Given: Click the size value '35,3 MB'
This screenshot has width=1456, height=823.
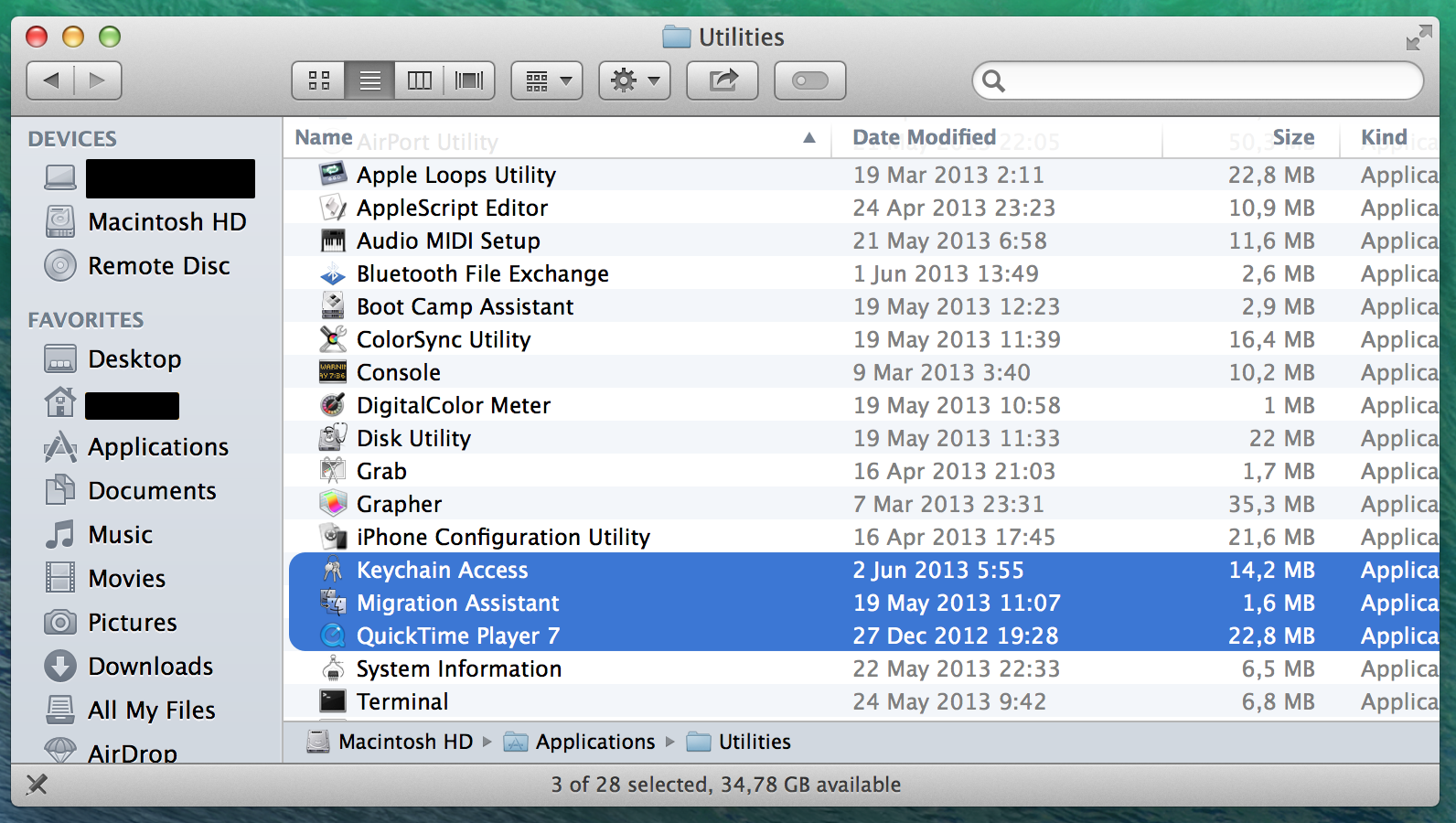Looking at the screenshot, I should click(x=1271, y=504).
